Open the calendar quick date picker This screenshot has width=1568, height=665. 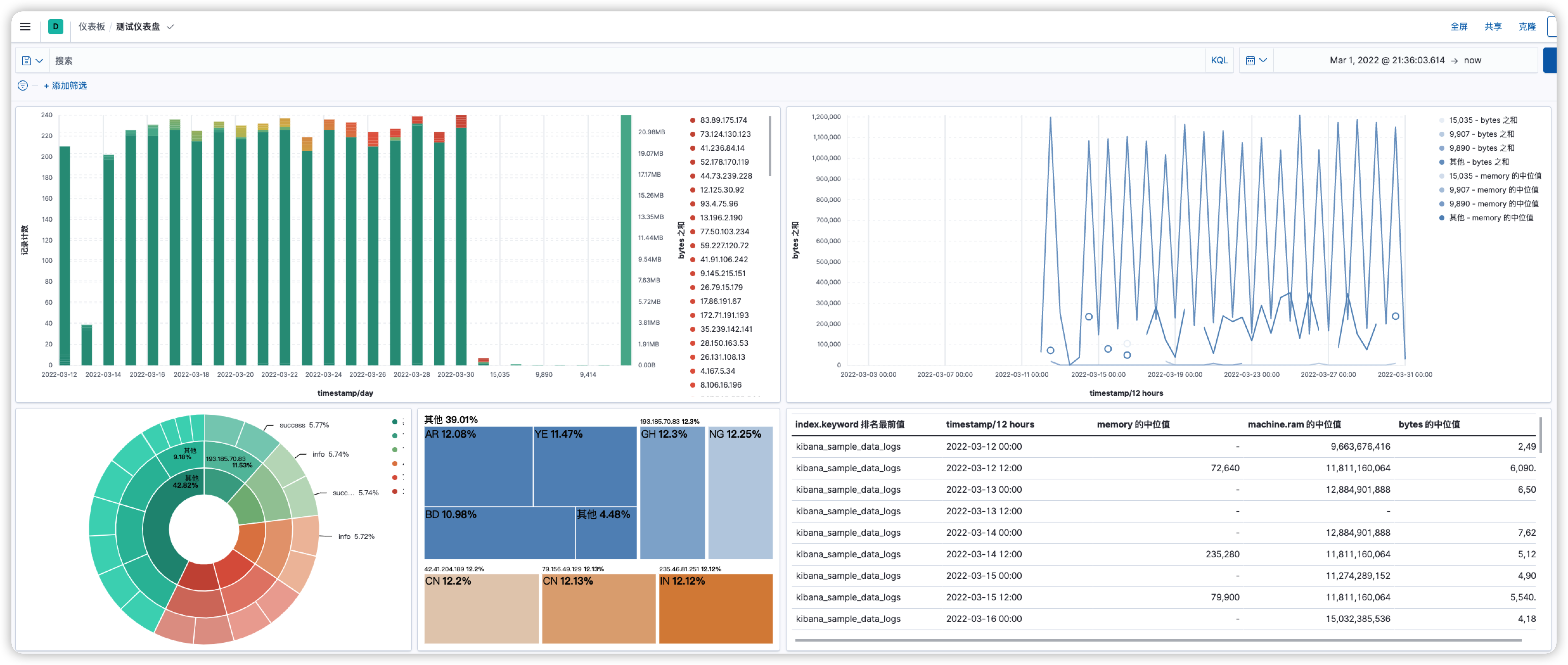(1256, 60)
